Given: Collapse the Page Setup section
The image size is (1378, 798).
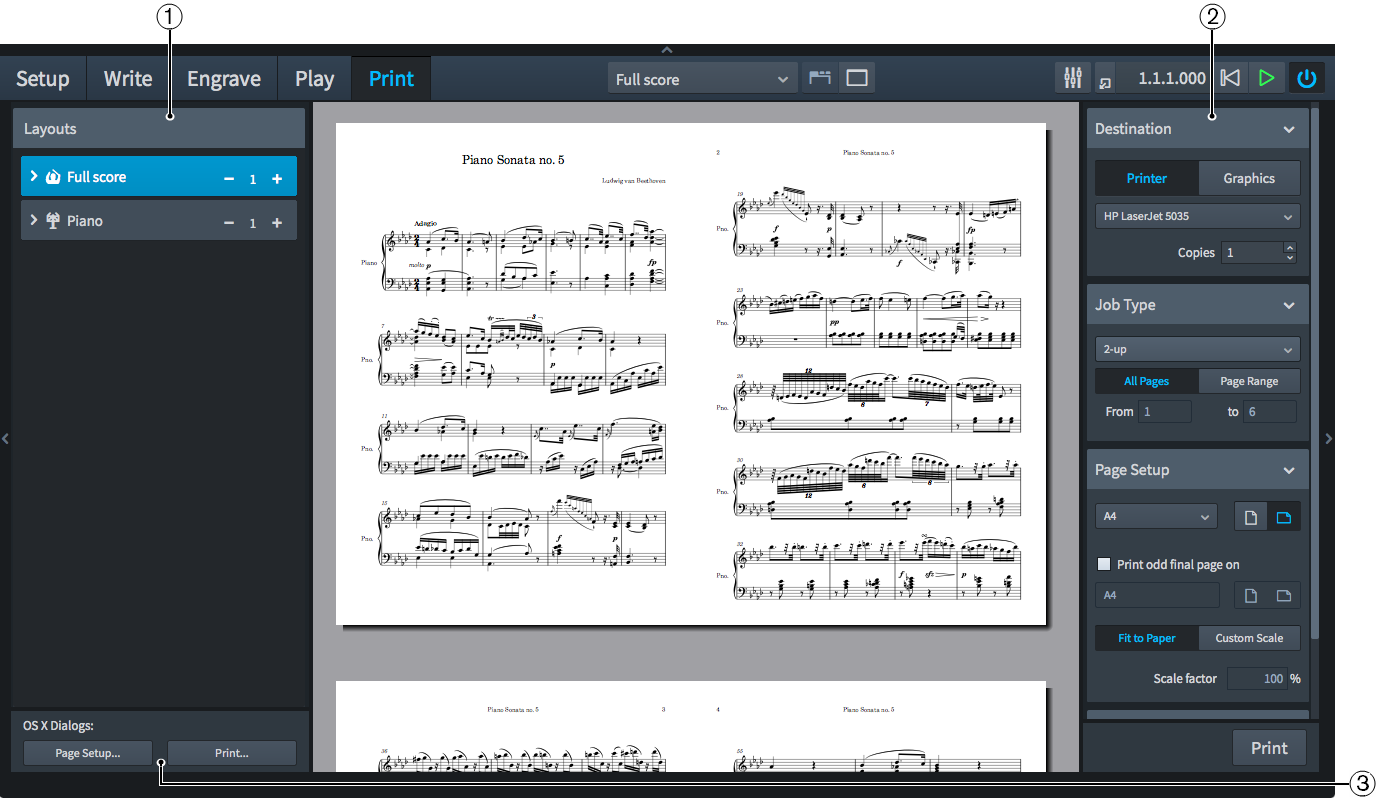Looking at the screenshot, I should tap(1289, 470).
